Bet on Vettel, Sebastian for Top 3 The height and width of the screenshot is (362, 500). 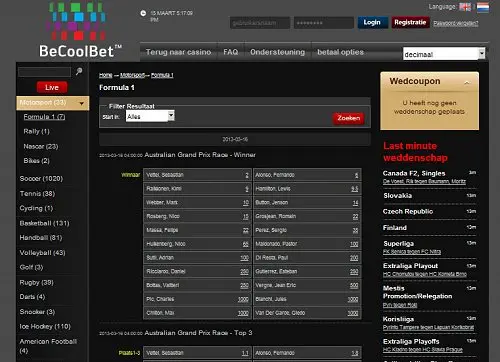coord(197,353)
